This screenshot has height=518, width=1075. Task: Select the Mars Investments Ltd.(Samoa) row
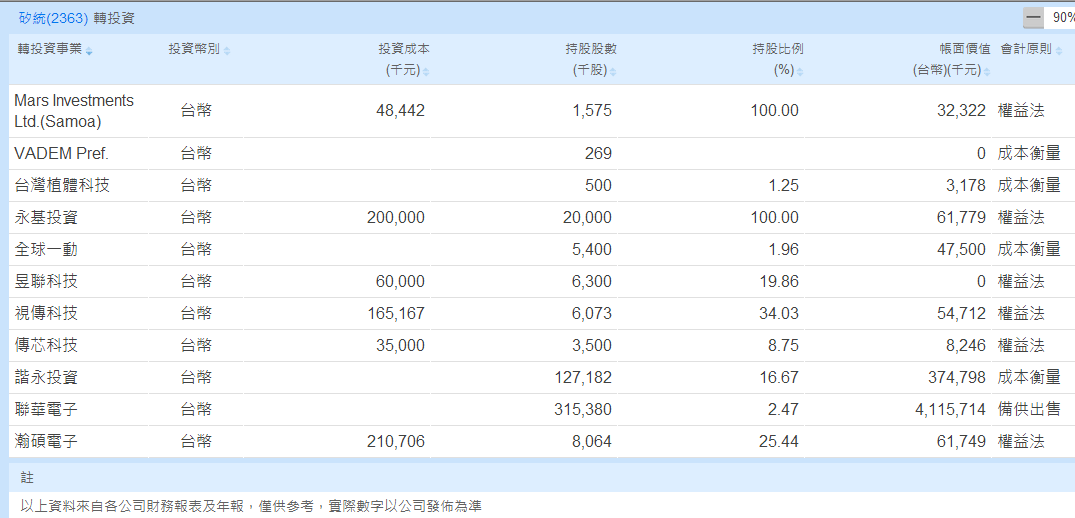[x=73, y=111]
